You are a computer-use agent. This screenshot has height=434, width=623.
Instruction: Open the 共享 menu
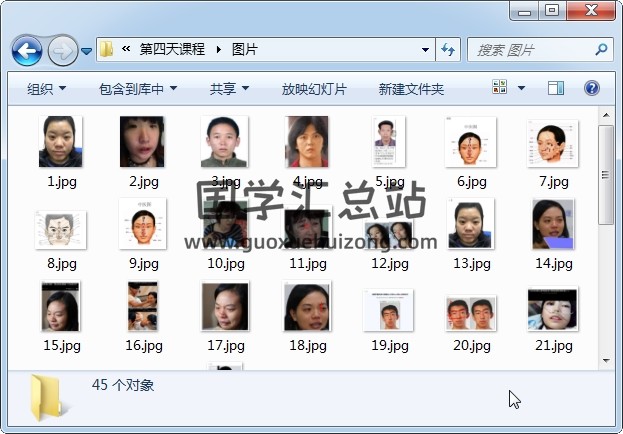tap(229, 89)
